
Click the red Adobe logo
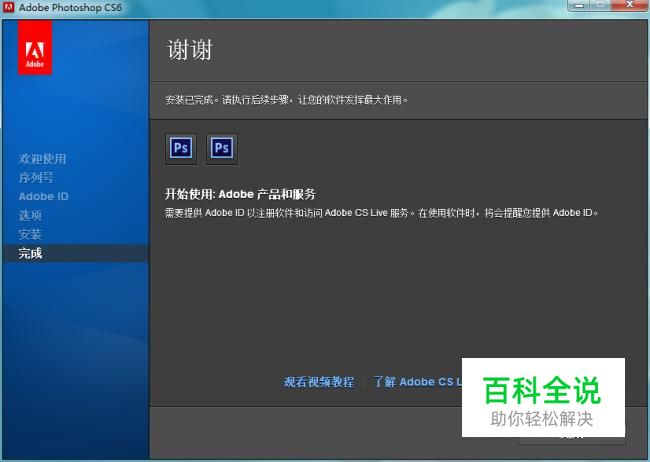click(x=35, y=48)
